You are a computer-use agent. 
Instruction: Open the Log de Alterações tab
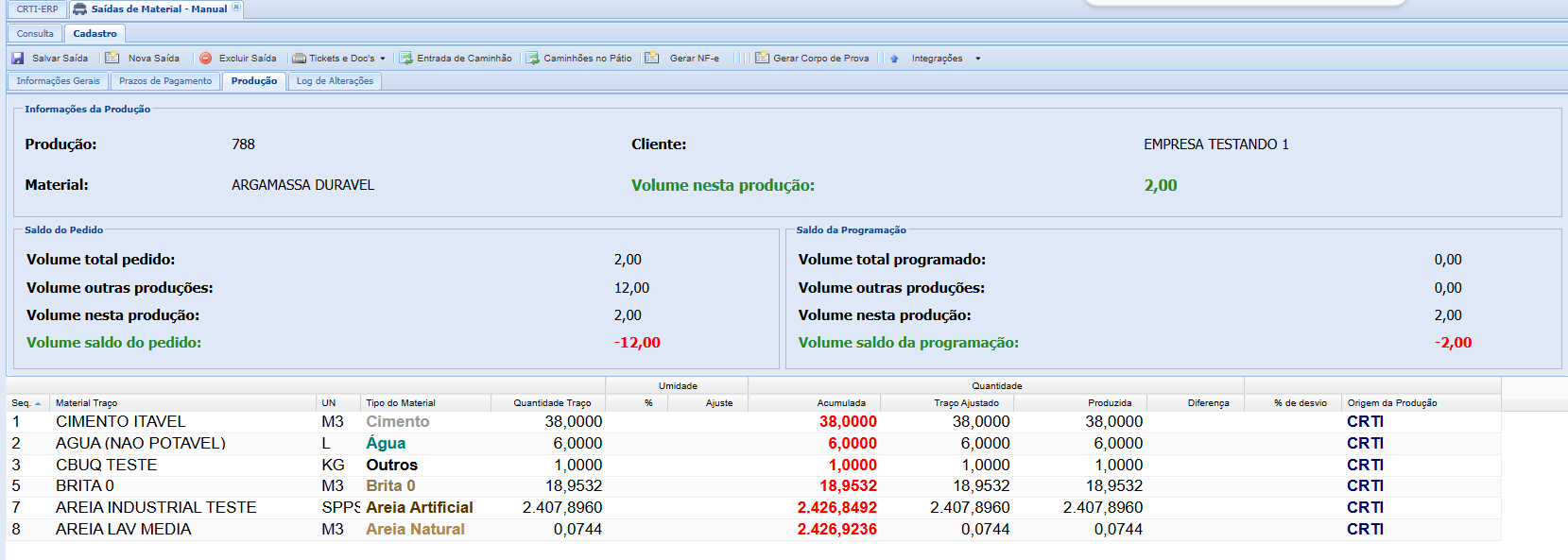click(335, 81)
